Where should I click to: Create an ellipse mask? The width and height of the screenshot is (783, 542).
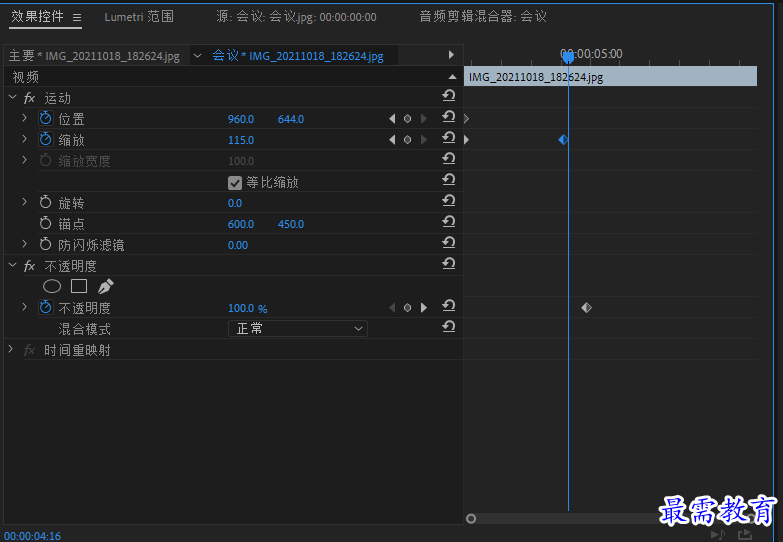(x=52, y=286)
